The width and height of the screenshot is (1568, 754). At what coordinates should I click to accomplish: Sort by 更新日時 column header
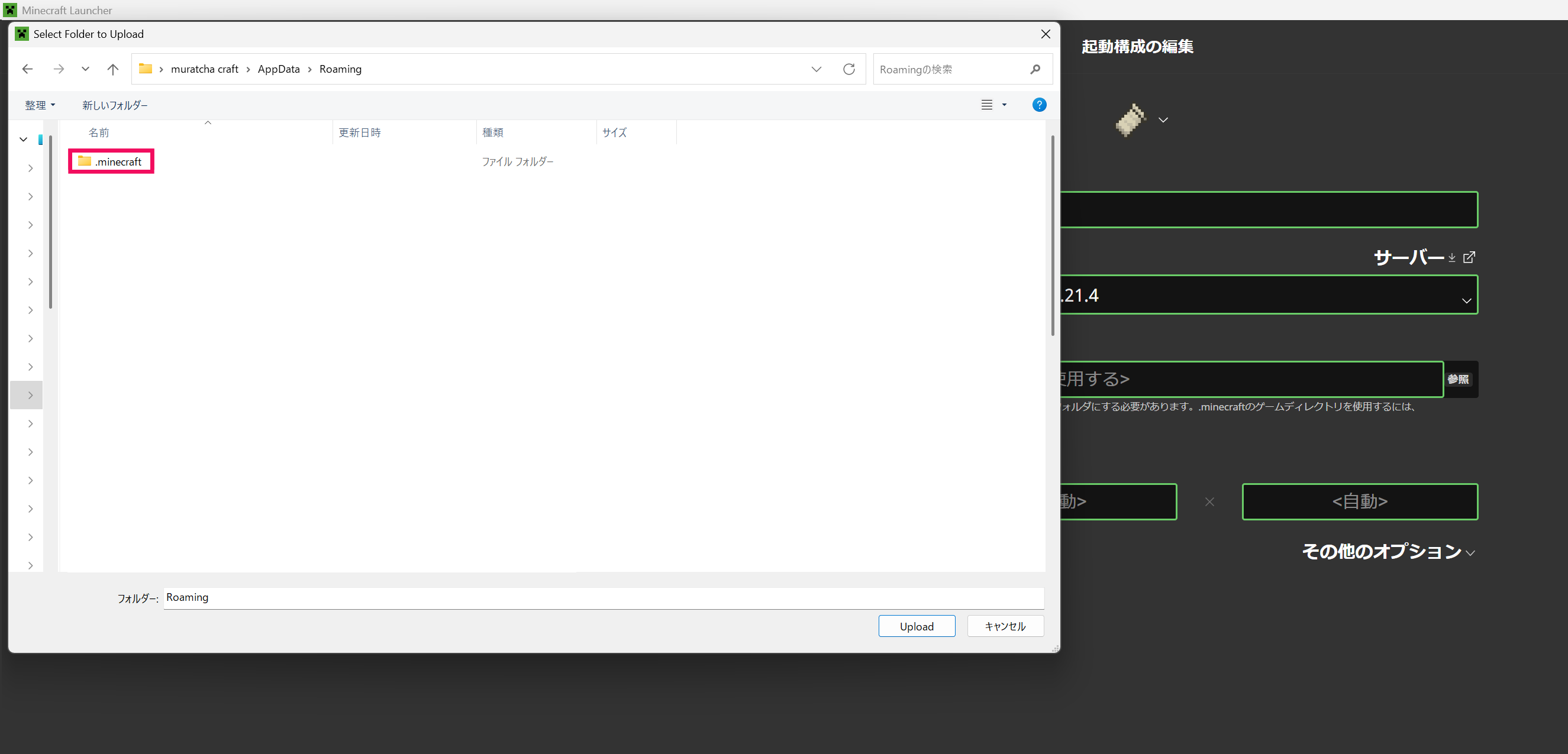click(x=360, y=132)
